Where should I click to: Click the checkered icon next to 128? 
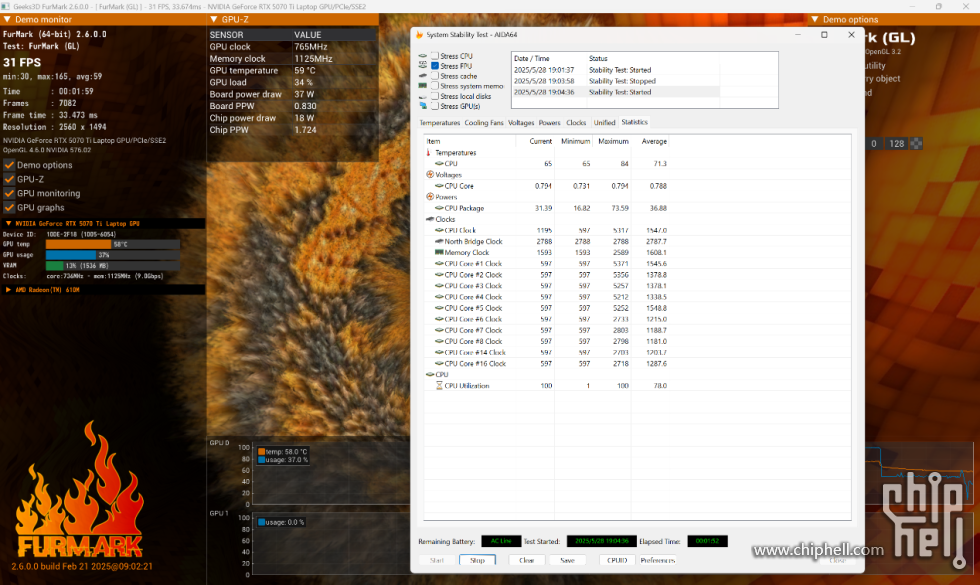click(916, 144)
